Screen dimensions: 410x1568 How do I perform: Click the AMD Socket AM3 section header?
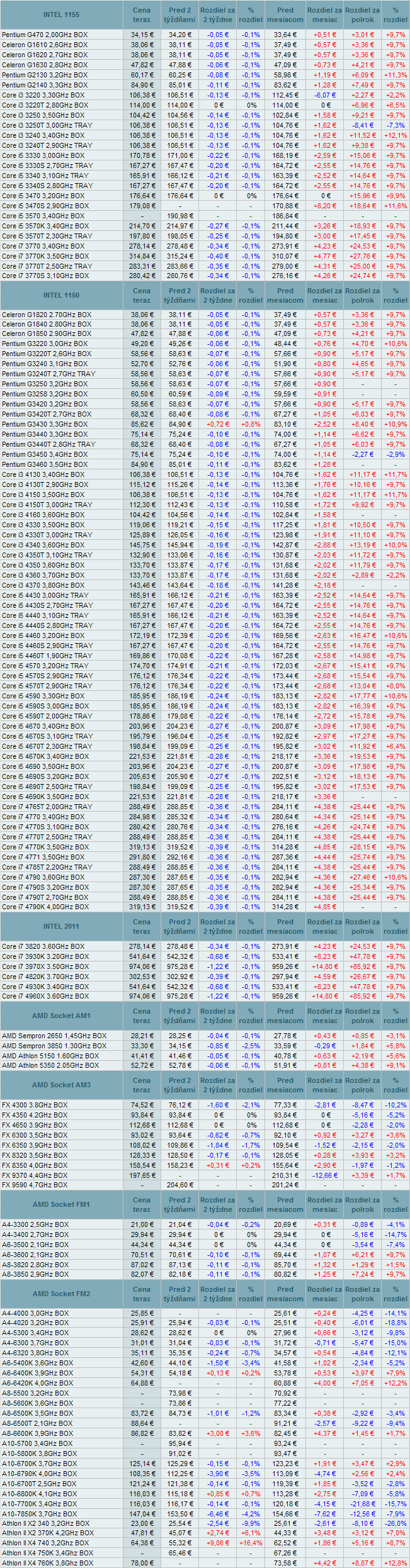[62, 1085]
